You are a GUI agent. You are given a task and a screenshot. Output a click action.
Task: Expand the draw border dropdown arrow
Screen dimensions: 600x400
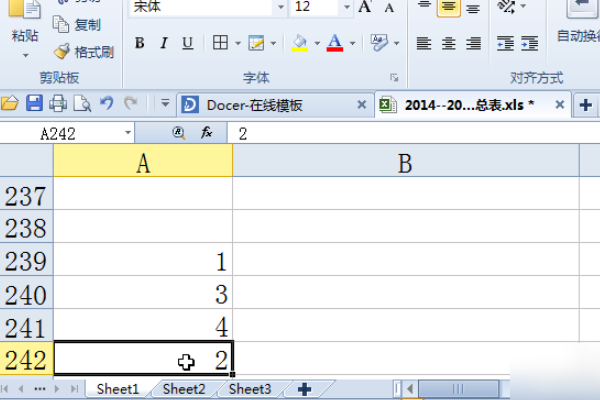(x=273, y=43)
